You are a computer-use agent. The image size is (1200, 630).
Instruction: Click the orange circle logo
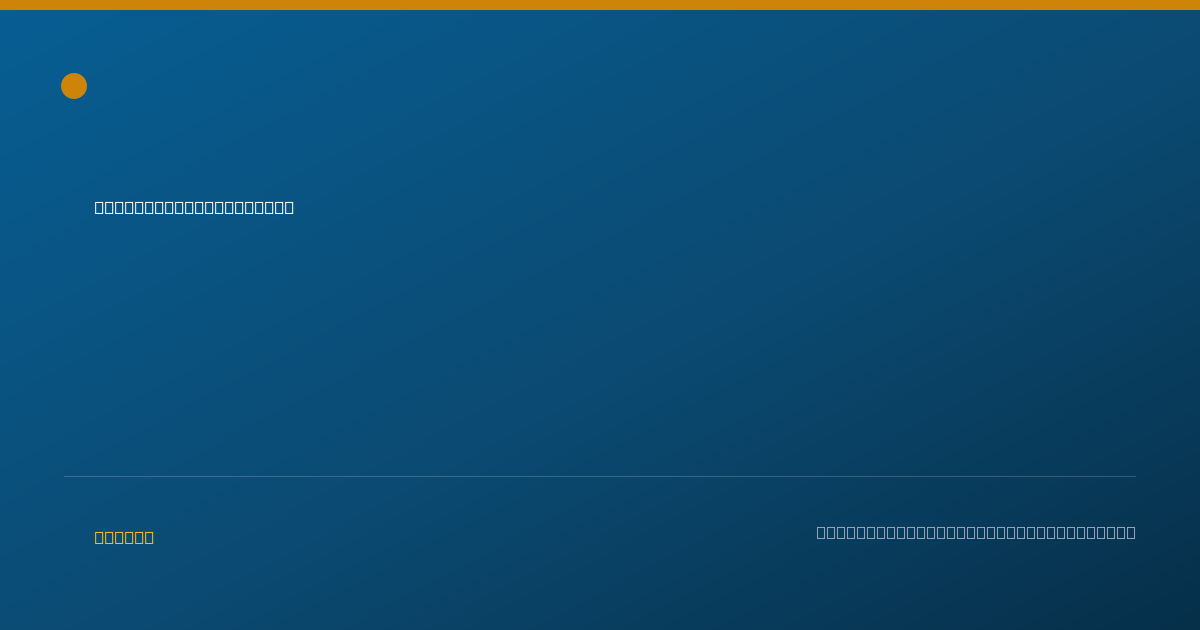[x=74, y=86]
